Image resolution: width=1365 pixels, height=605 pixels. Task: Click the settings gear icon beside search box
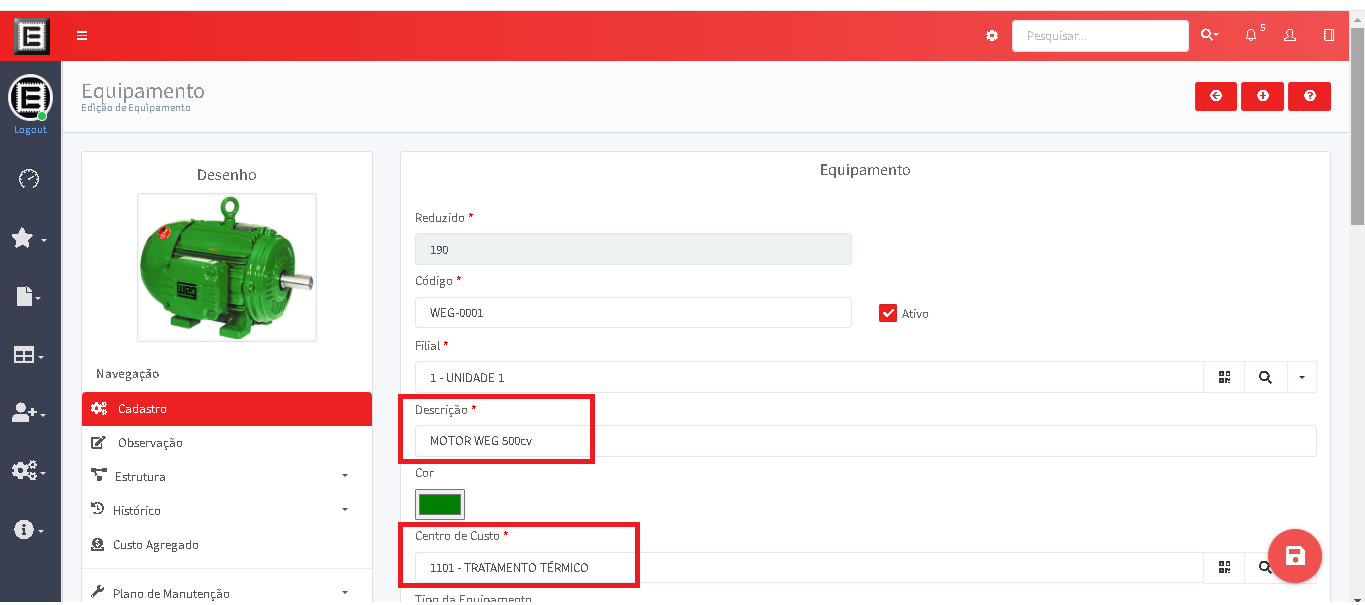pyautogui.click(x=992, y=36)
